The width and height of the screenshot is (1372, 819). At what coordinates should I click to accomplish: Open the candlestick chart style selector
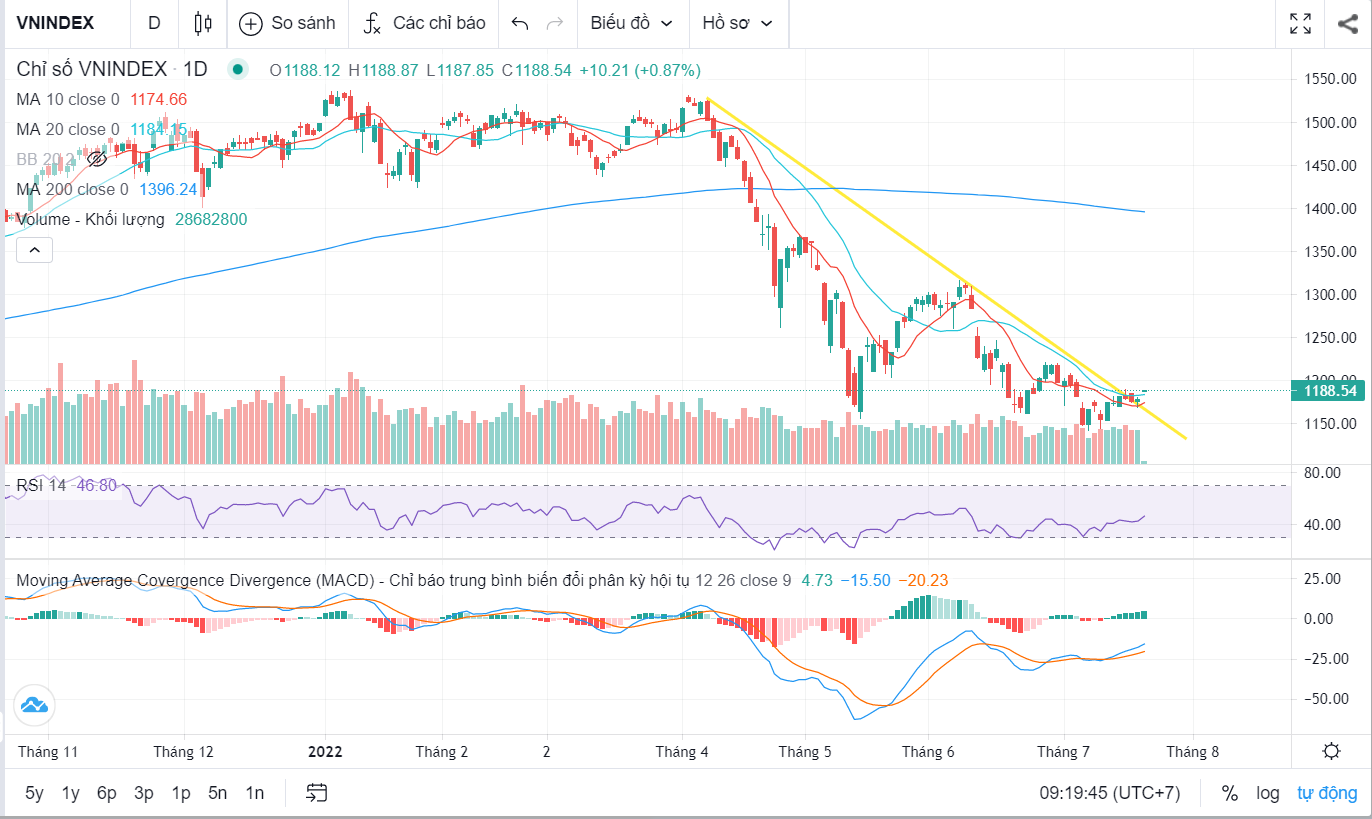pyautogui.click(x=203, y=23)
